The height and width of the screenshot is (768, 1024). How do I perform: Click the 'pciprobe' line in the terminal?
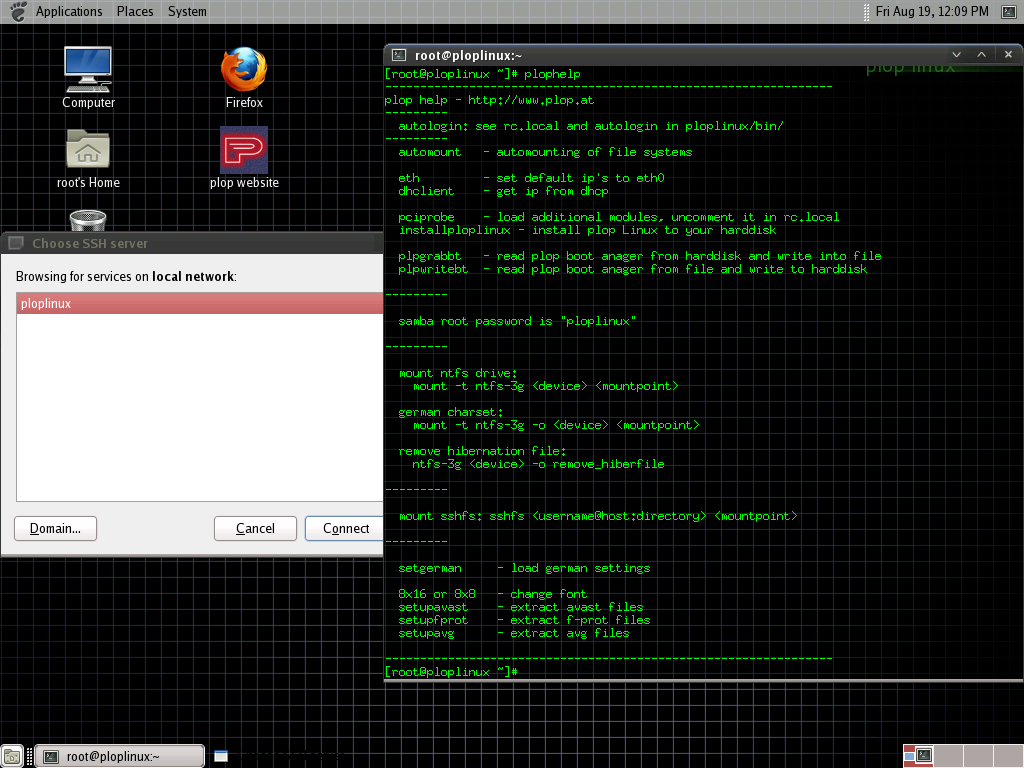coord(618,217)
